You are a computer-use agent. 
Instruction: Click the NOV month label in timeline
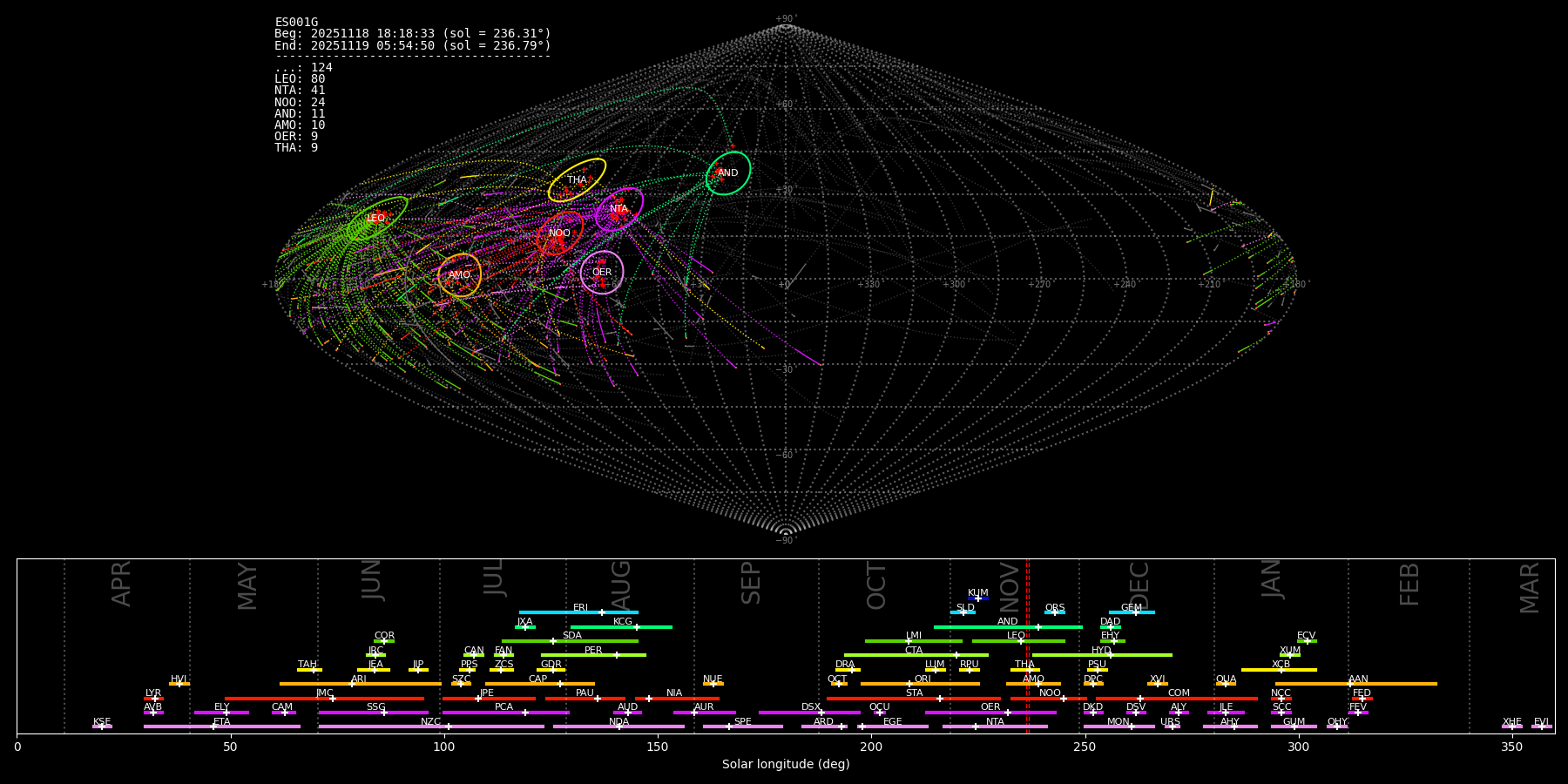1009,586
